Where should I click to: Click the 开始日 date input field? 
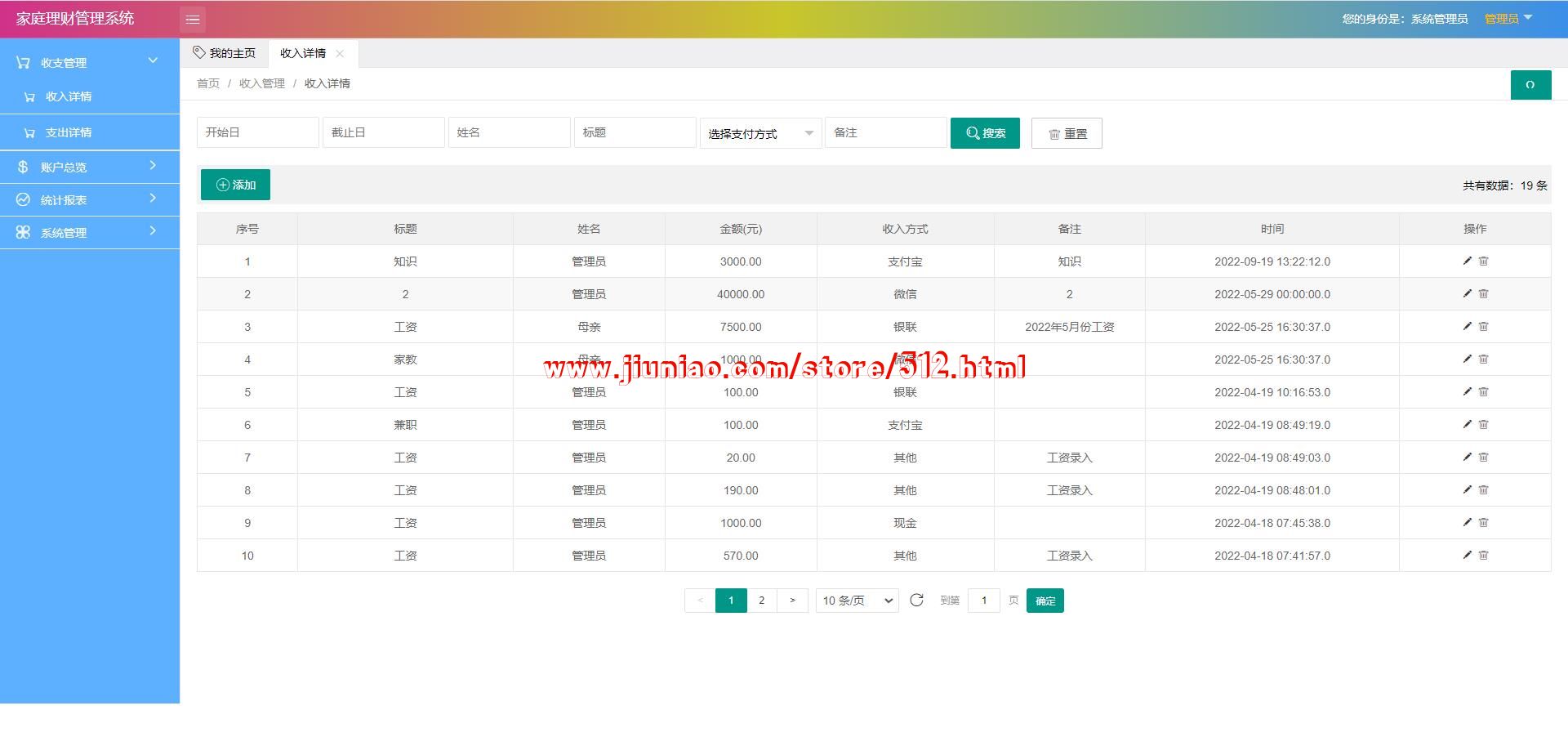tap(257, 132)
